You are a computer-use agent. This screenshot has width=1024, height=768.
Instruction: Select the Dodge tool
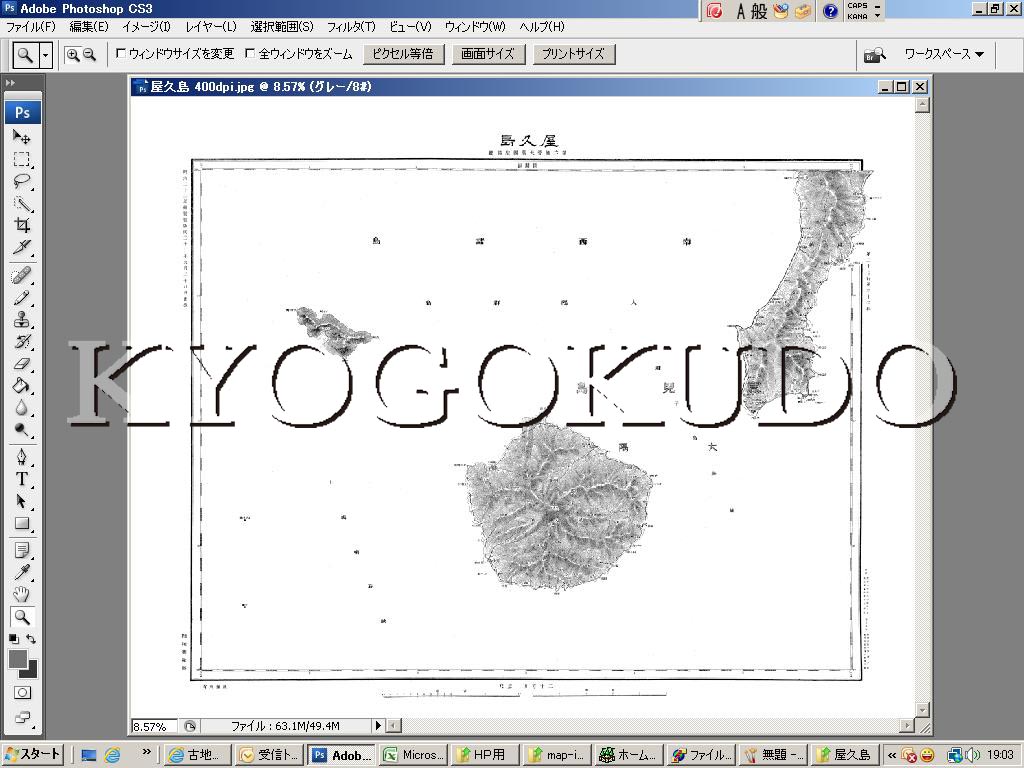pos(22,430)
